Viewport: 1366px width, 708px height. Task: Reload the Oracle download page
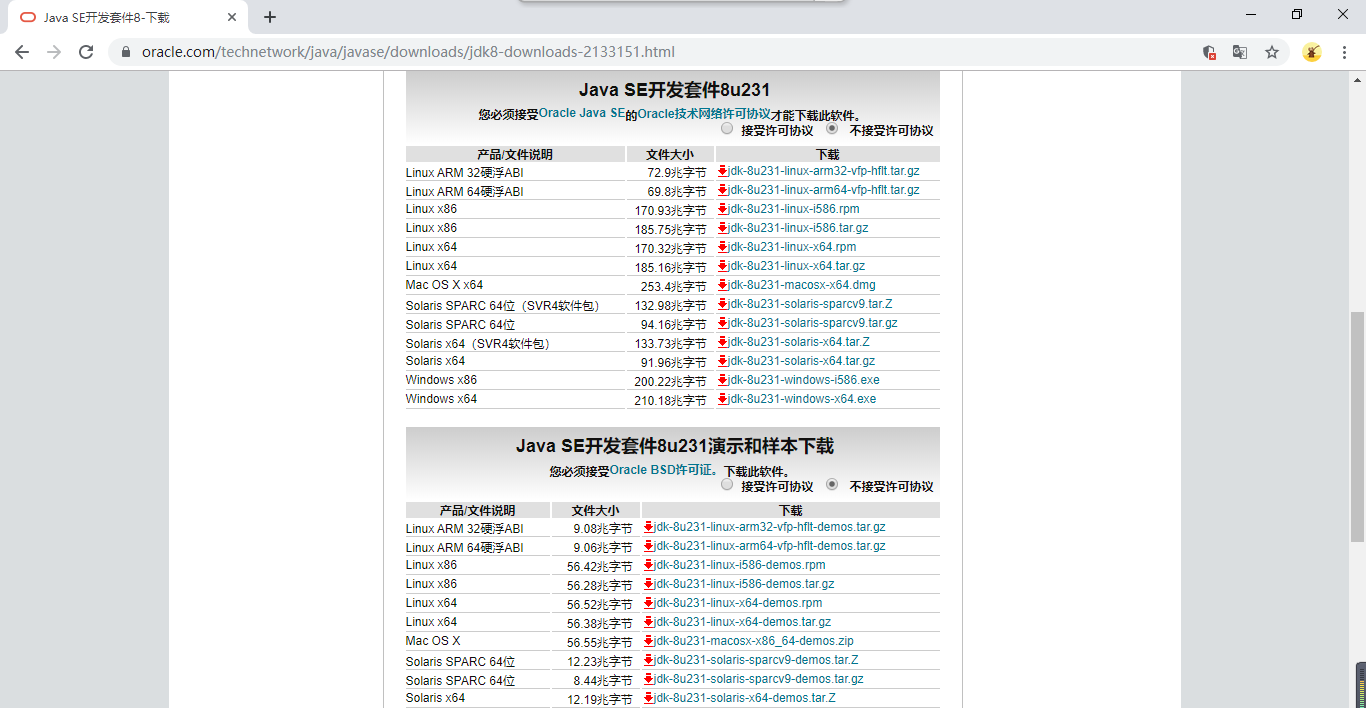click(86, 52)
